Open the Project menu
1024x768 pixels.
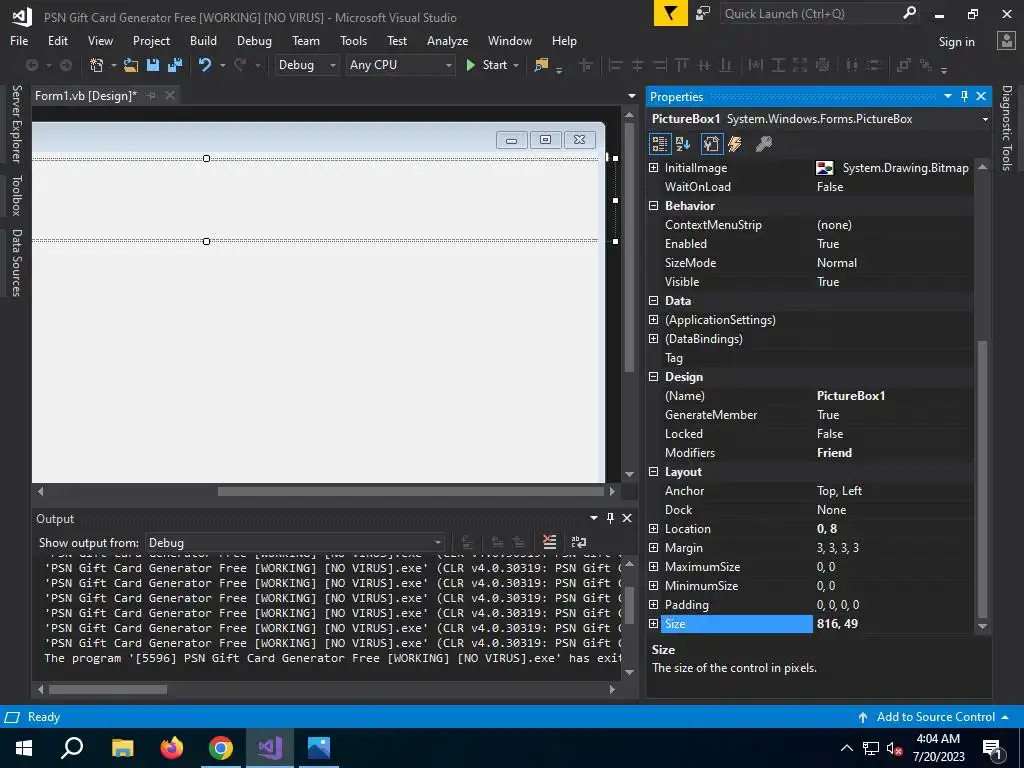151,40
